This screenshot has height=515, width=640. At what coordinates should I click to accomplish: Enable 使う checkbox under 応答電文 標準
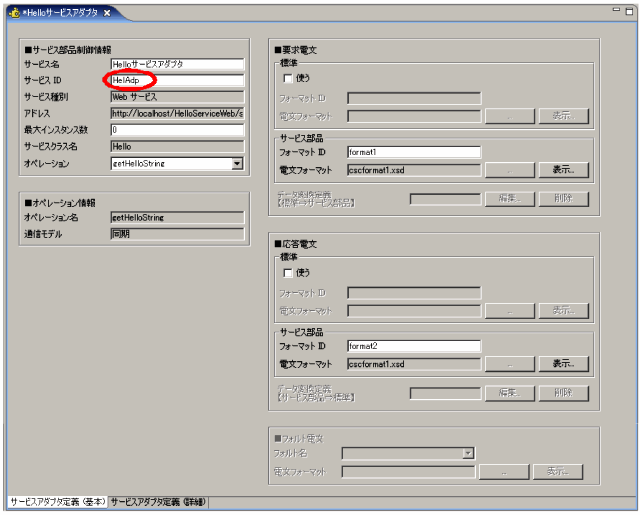[x=288, y=273]
